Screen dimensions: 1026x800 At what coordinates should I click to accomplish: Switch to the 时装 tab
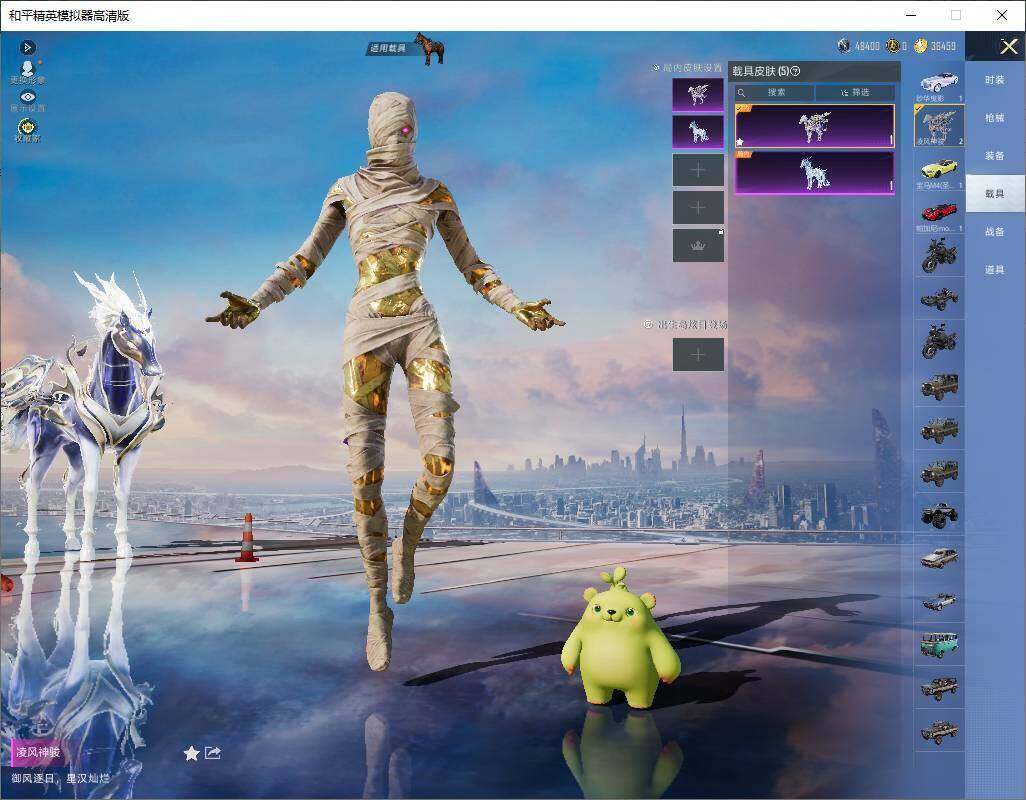tap(995, 80)
